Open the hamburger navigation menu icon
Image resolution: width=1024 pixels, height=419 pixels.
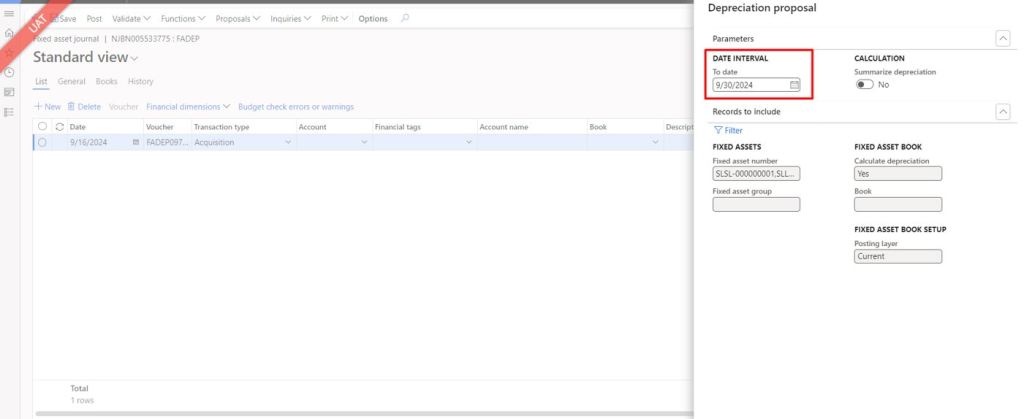tap(9, 14)
